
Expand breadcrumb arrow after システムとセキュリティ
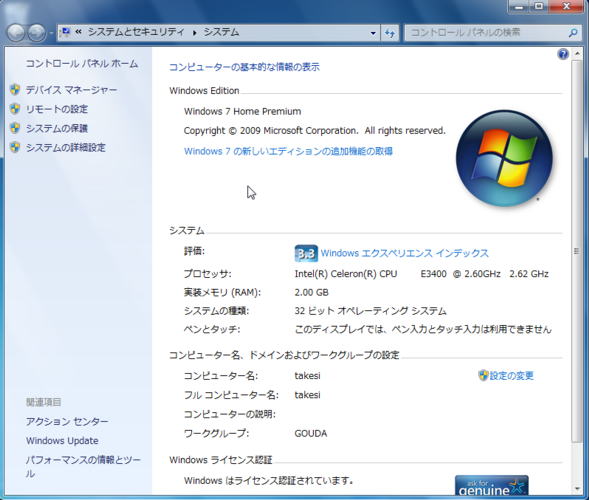coord(195,33)
